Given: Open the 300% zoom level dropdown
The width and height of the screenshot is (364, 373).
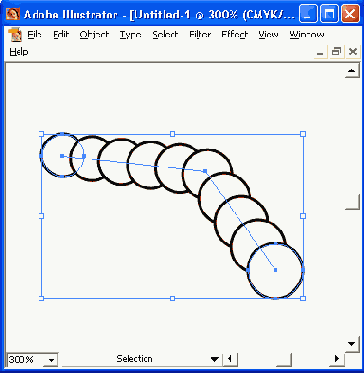Looking at the screenshot, I should pos(51,360).
